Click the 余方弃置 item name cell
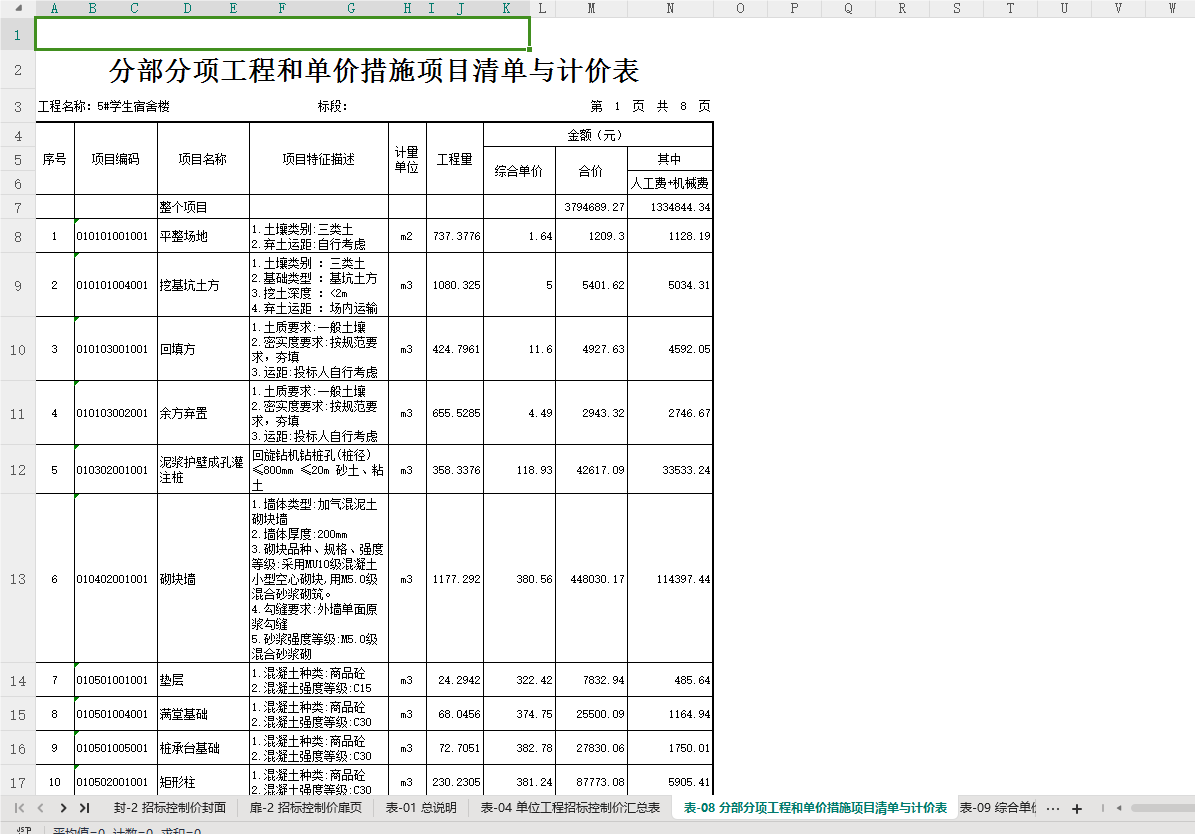This screenshot has height=834, width=1195. click(x=203, y=413)
